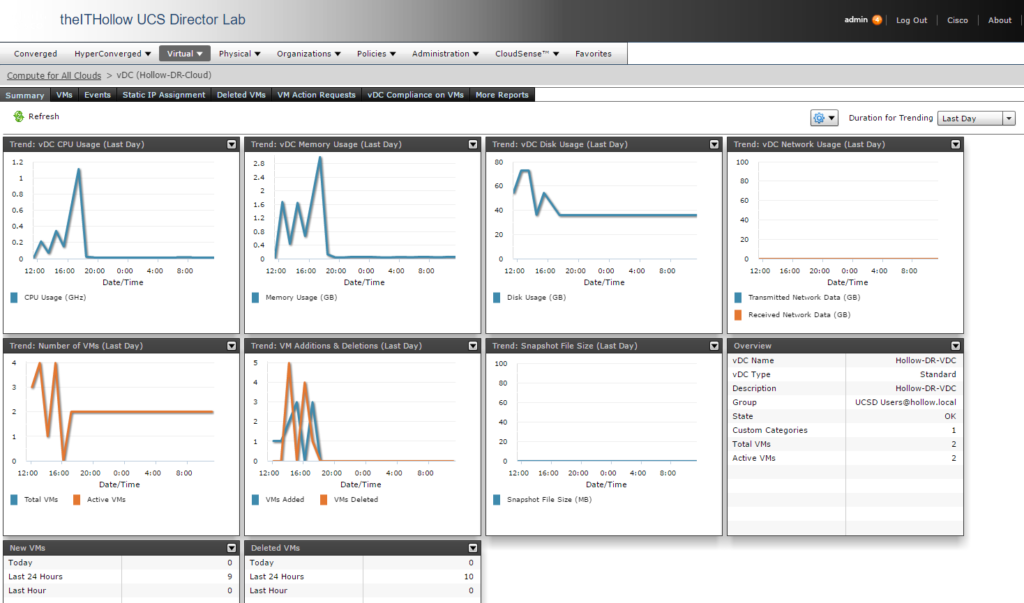Screen dimensions: 1024x603
Task: Open the CloudSense menu
Action: click(x=527, y=54)
